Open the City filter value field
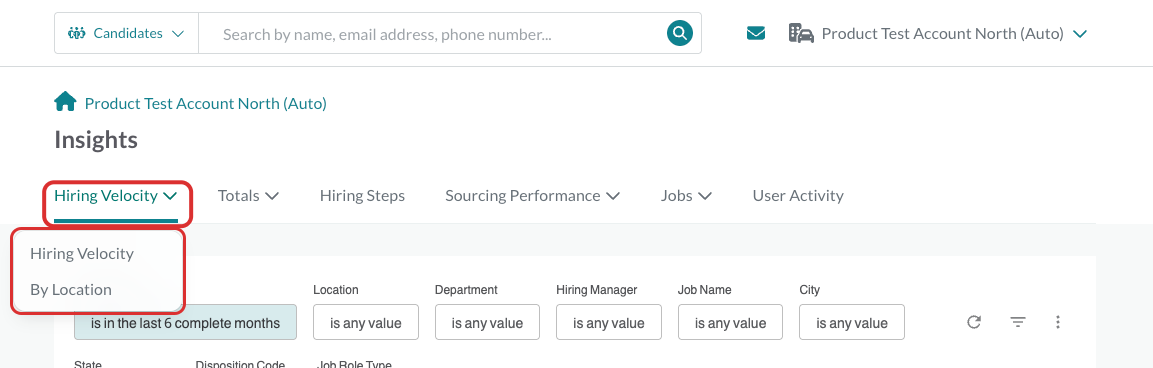 tap(852, 322)
